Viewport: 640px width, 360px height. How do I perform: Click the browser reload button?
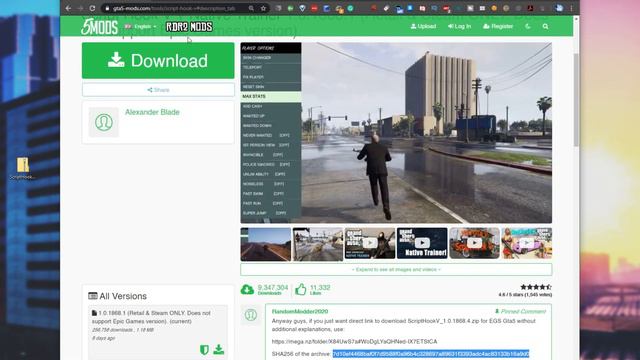[x=92, y=8]
